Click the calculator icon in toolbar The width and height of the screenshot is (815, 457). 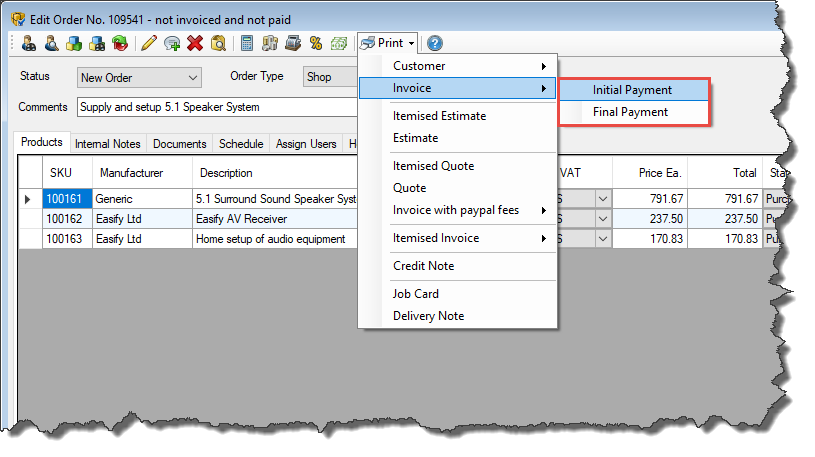click(x=247, y=43)
